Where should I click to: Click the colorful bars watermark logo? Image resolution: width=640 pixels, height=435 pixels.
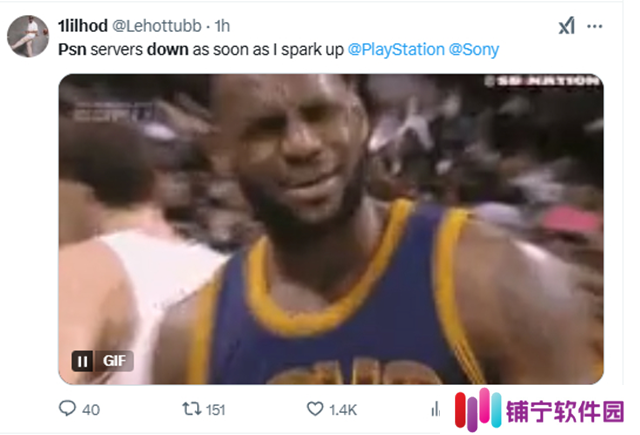click(478, 409)
